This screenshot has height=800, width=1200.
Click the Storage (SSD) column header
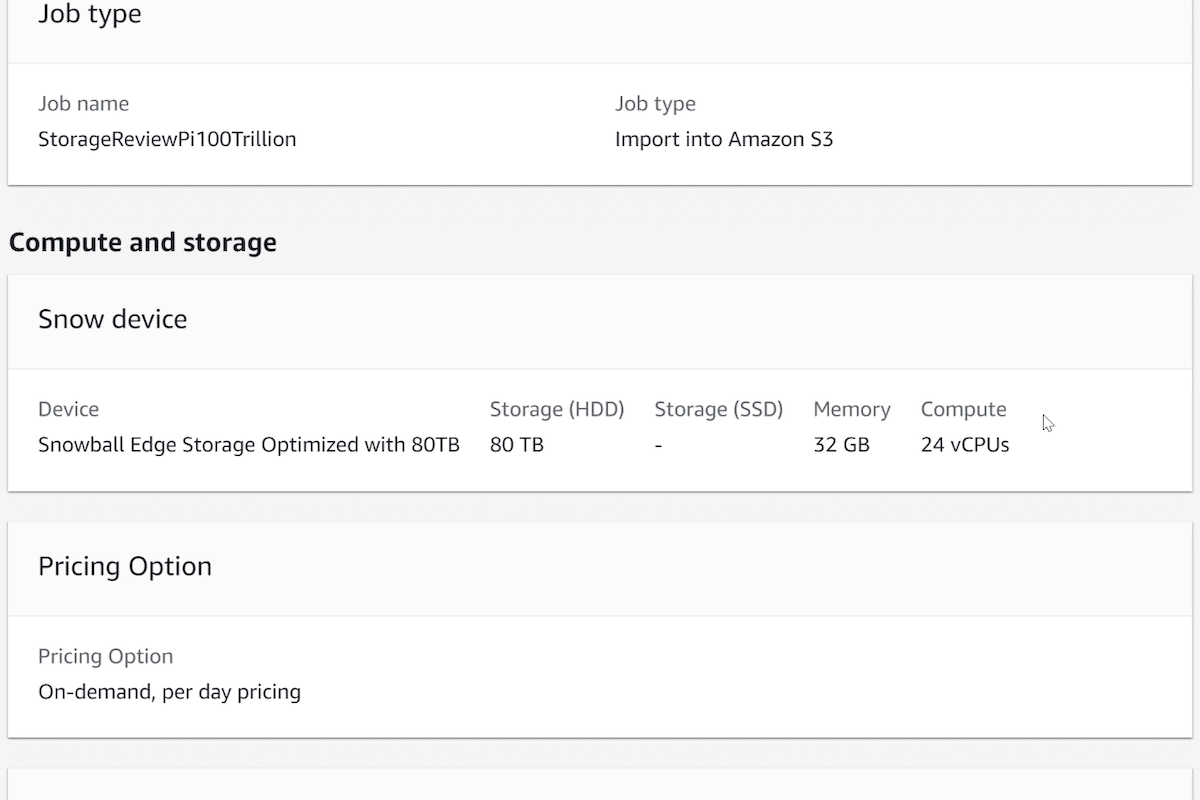(x=719, y=409)
